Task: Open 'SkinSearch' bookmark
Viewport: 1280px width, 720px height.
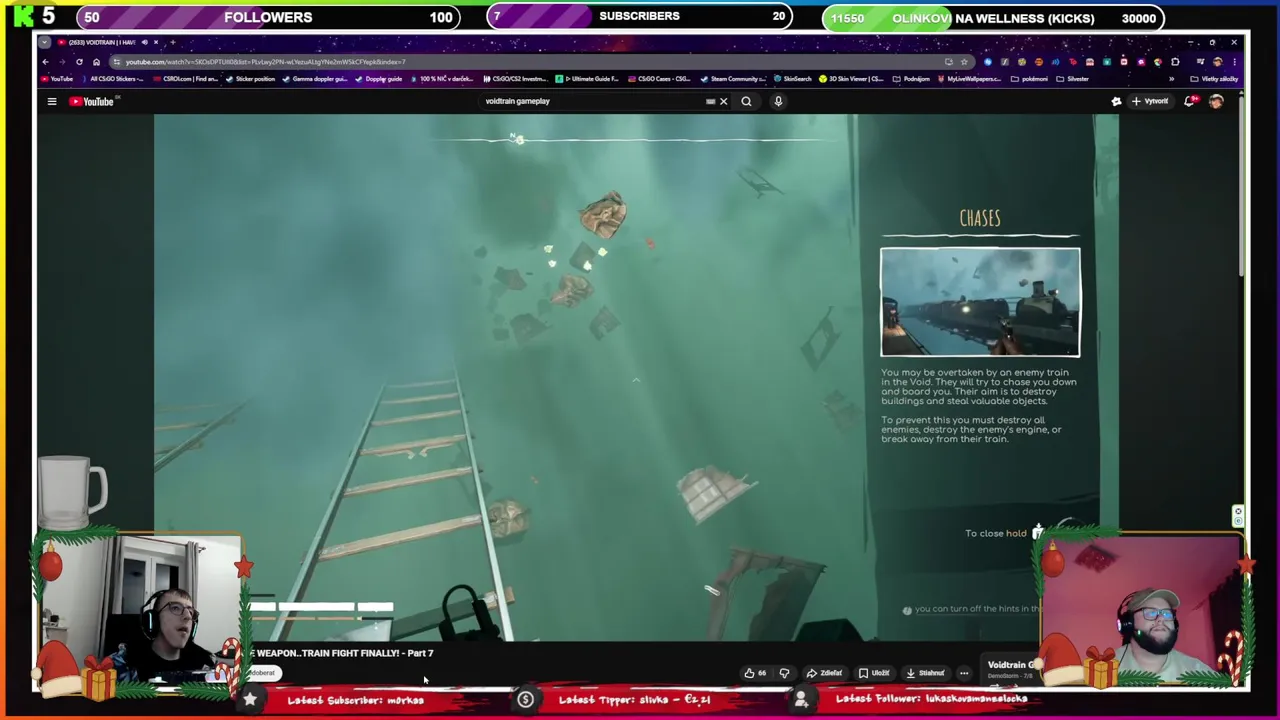Action: 793,79
